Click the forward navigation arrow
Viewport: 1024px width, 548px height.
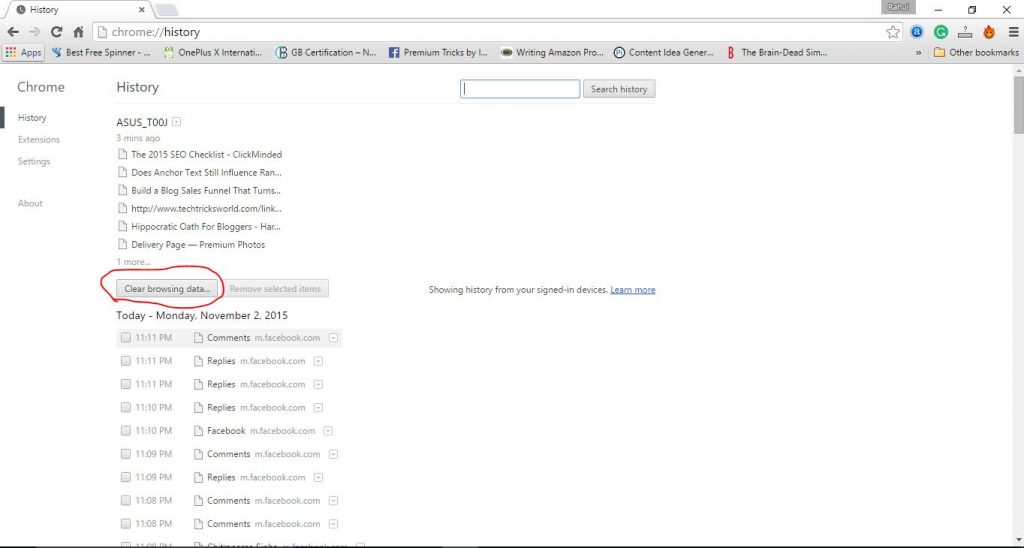[35, 32]
